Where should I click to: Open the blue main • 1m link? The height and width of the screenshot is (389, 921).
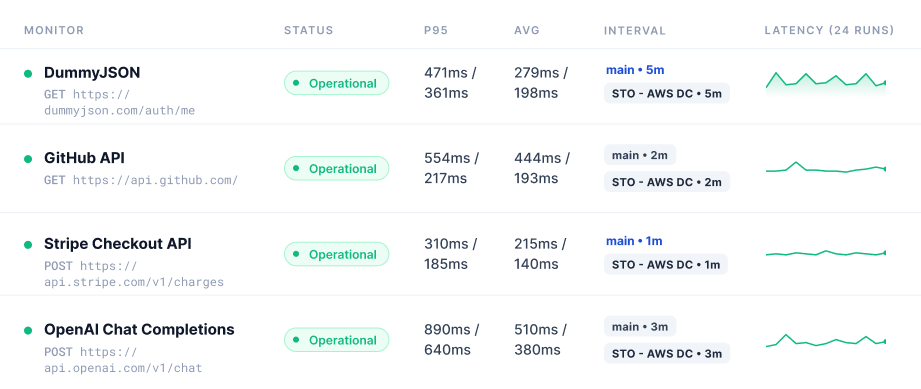634,241
